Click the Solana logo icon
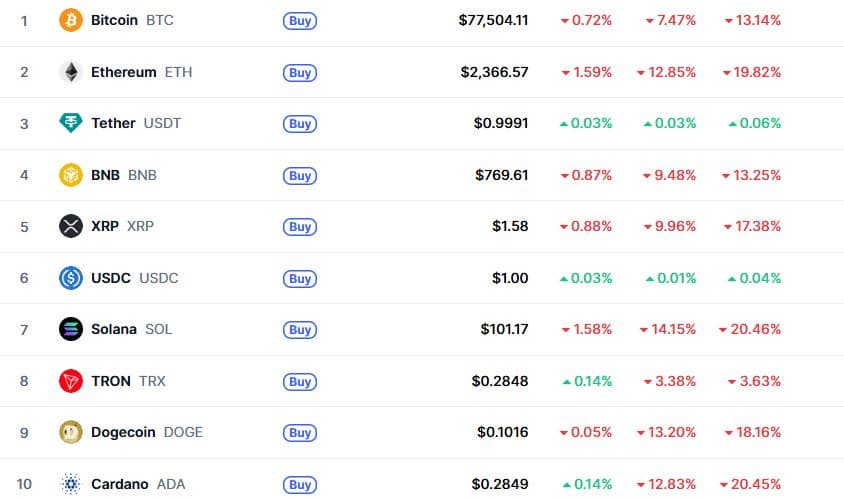 [71, 329]
